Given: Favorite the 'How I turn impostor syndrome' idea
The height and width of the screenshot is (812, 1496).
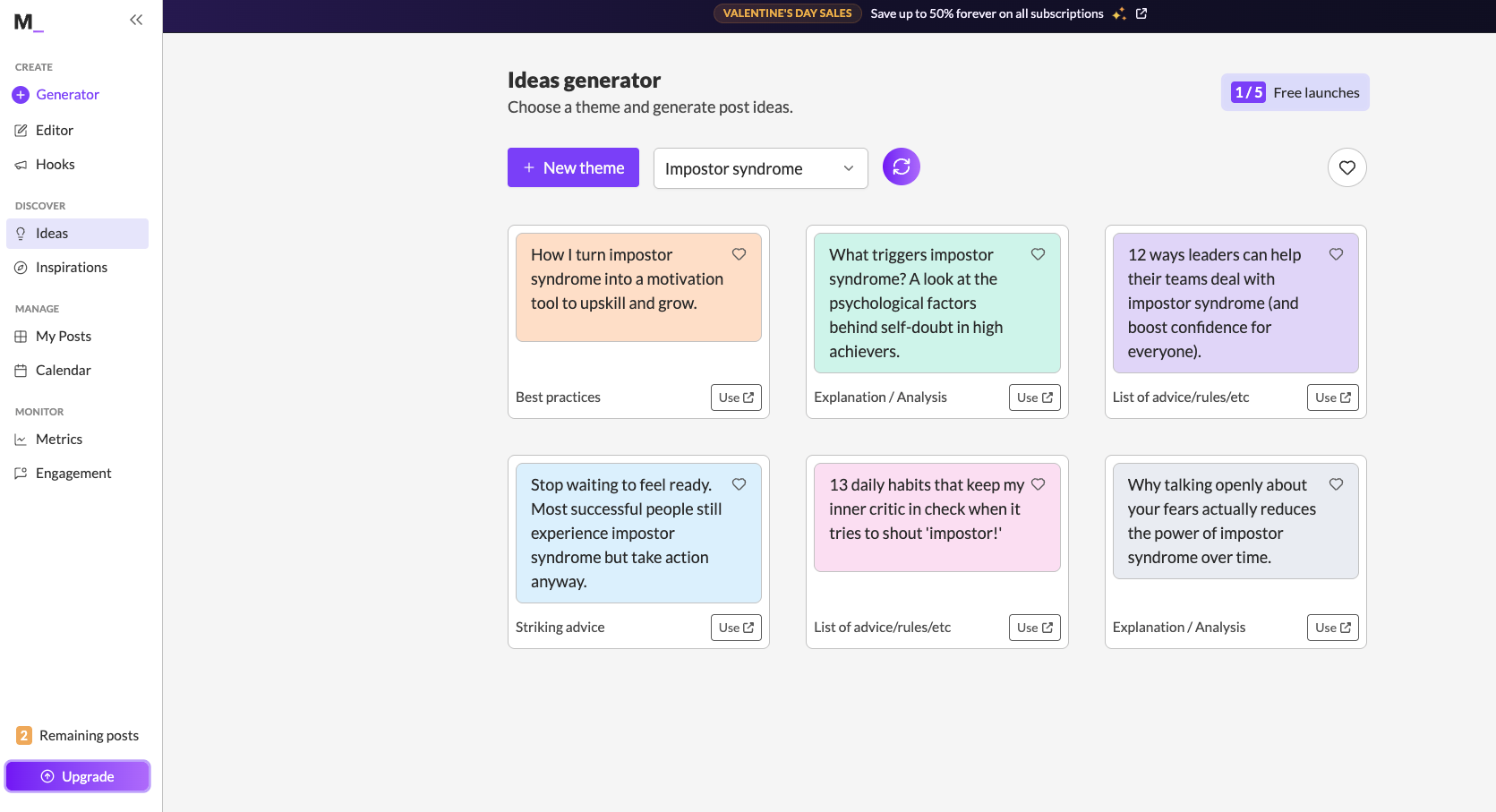Looking at the screenshot, I should tap(739, 254).
